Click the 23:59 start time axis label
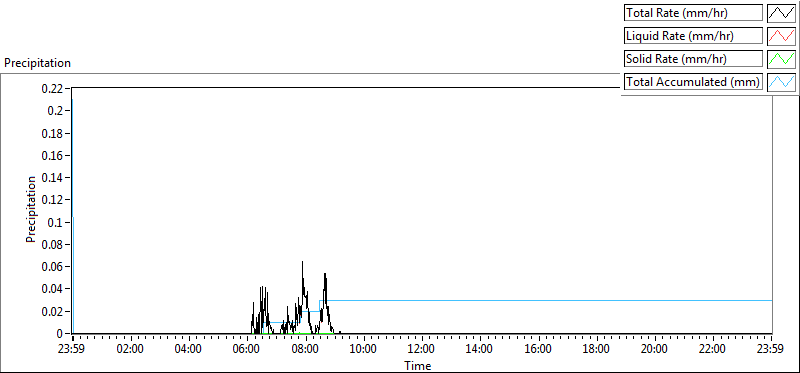This screenshot has height=373, width=800. click(x=73, y=349)
